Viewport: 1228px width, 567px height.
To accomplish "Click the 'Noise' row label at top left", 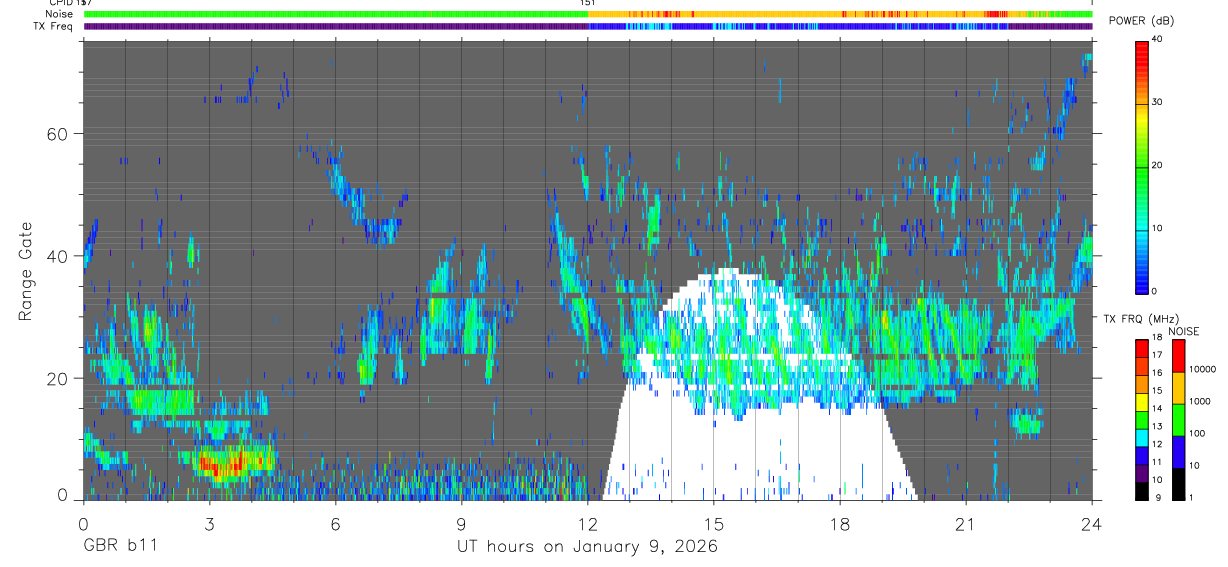I will 59,14.
